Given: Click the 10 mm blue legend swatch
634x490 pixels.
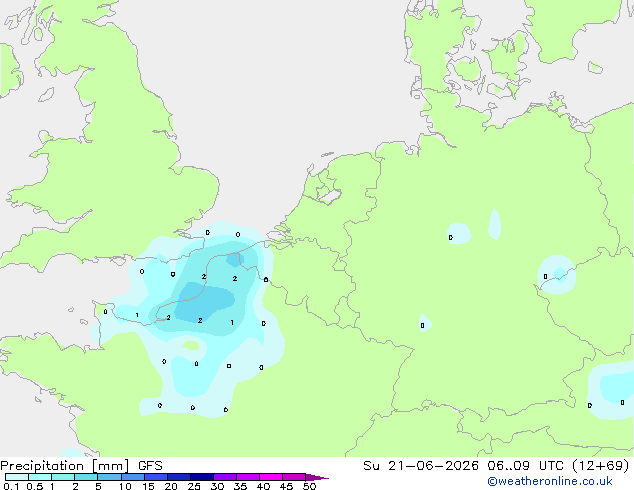Looking at the screenshot, I should pos(133,477).
